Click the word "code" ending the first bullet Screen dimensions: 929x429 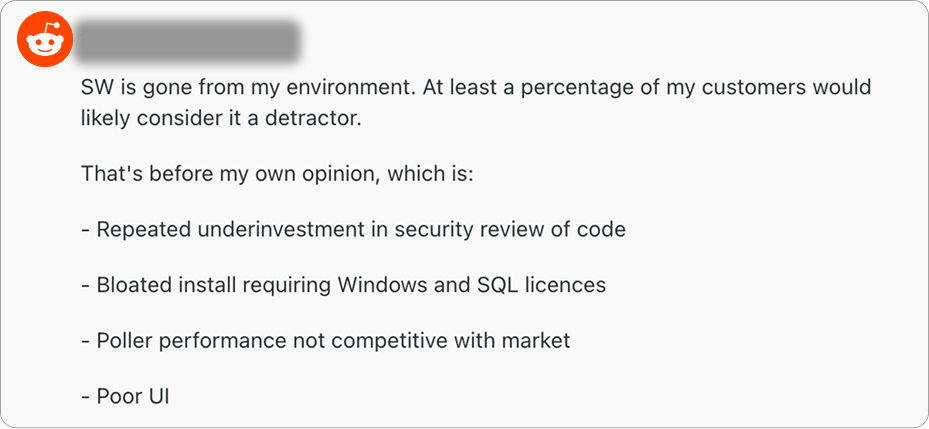click(x=601, y=229)
